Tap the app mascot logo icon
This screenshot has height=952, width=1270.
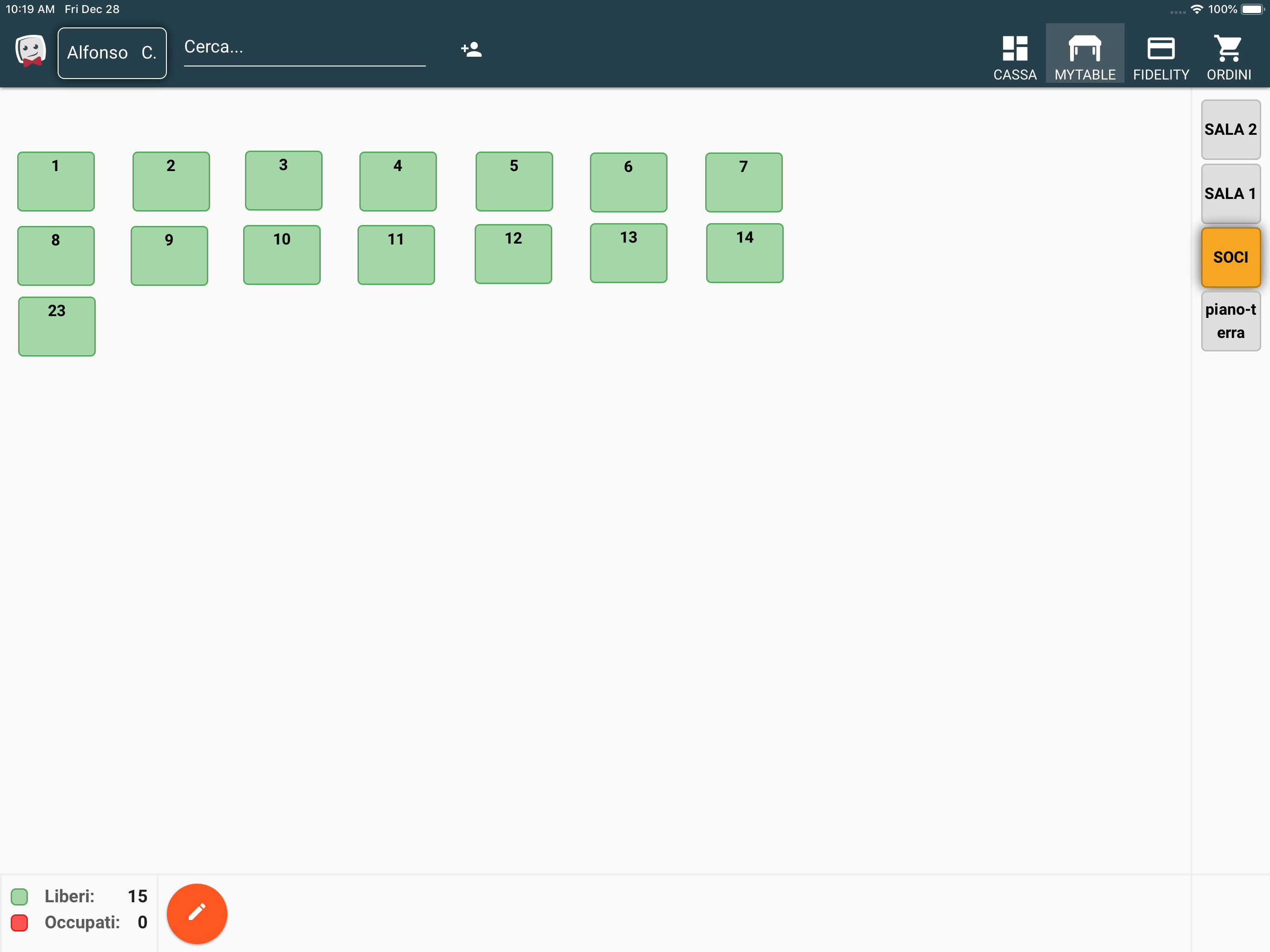pyautogui.click(x=31, y=51)
